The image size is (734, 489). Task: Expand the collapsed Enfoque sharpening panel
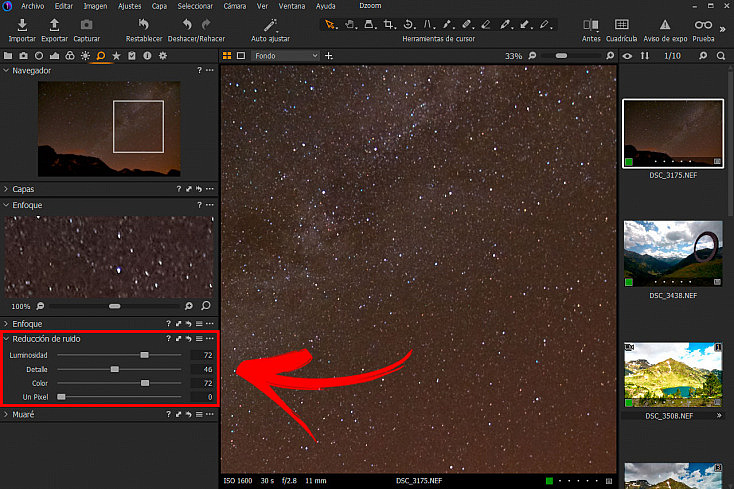[x=6, y=324]
